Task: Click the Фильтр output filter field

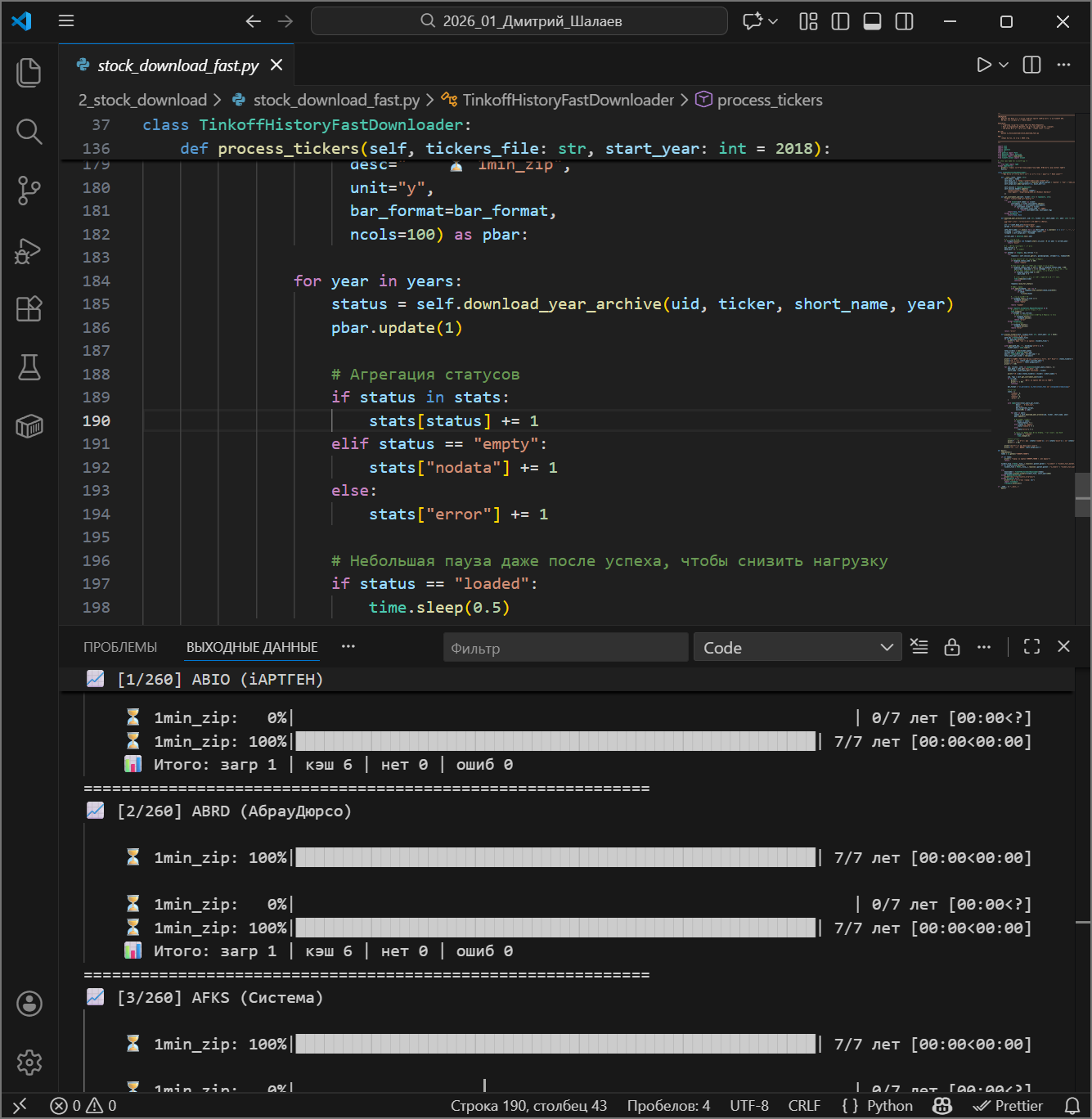Action: click(x=564, y=647)
